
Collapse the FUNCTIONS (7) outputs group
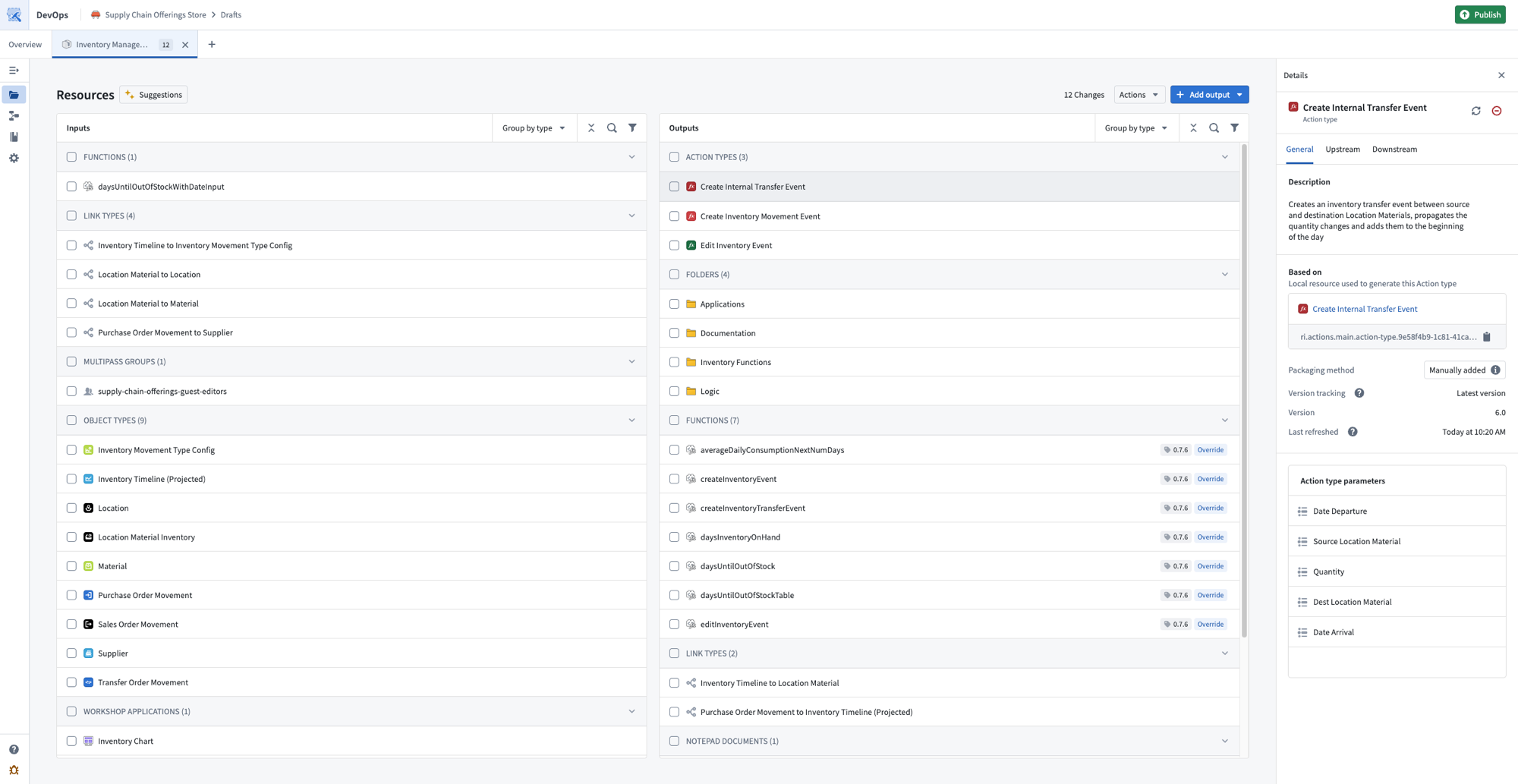click(x=1224, y=420)
